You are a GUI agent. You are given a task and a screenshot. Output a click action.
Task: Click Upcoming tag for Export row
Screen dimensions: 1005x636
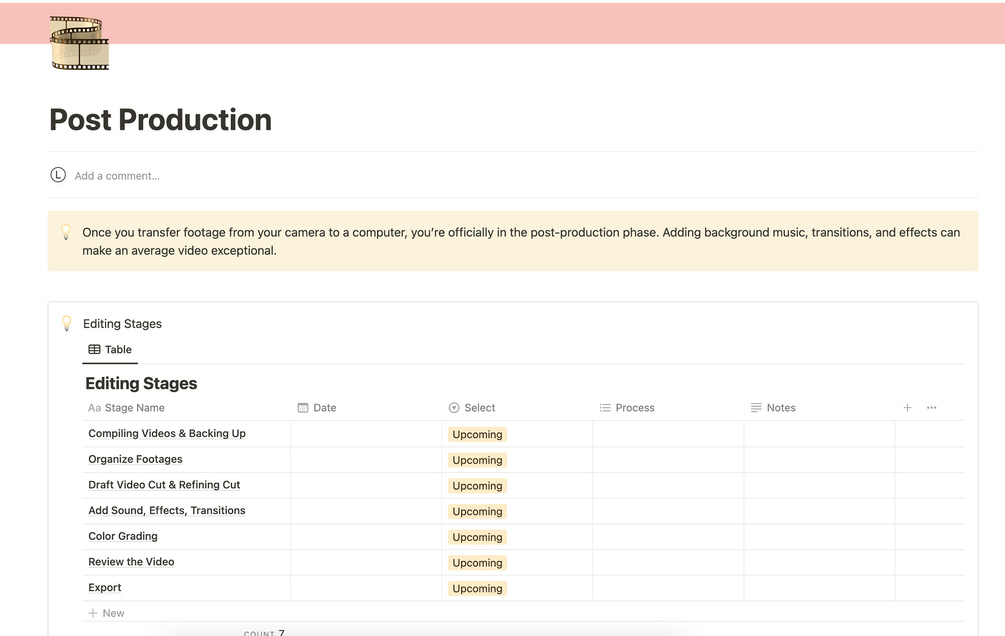pyautogui.click(x=477, y=588)
